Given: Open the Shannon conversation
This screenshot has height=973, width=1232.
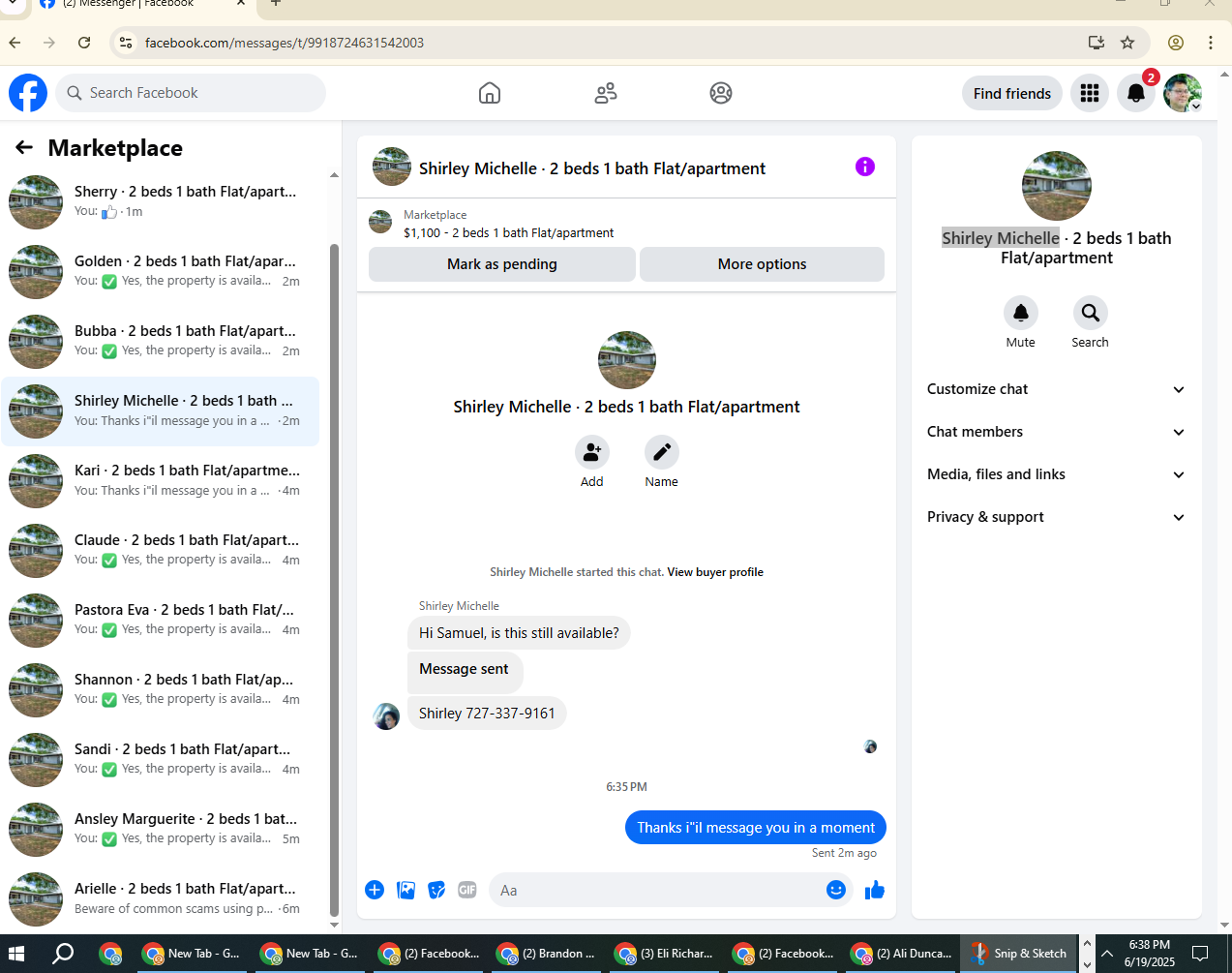Looking at the screenshot, I should pos(161,689).
